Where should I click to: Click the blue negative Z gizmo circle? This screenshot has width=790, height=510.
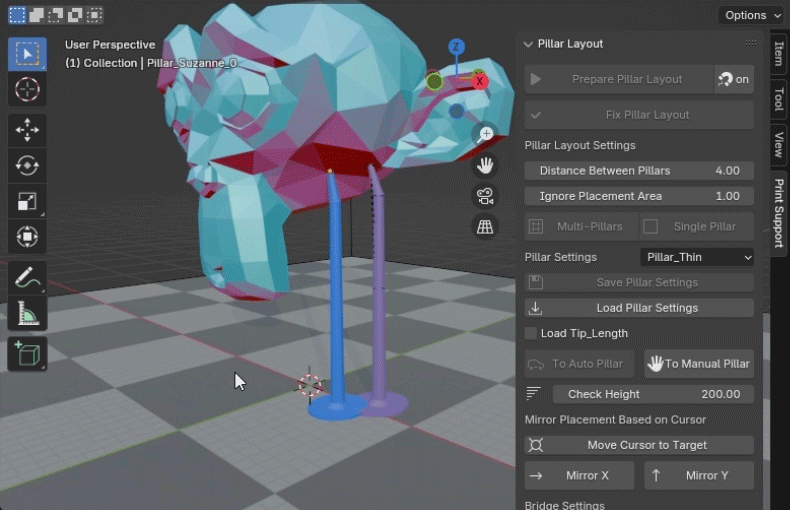coord(456,111)
